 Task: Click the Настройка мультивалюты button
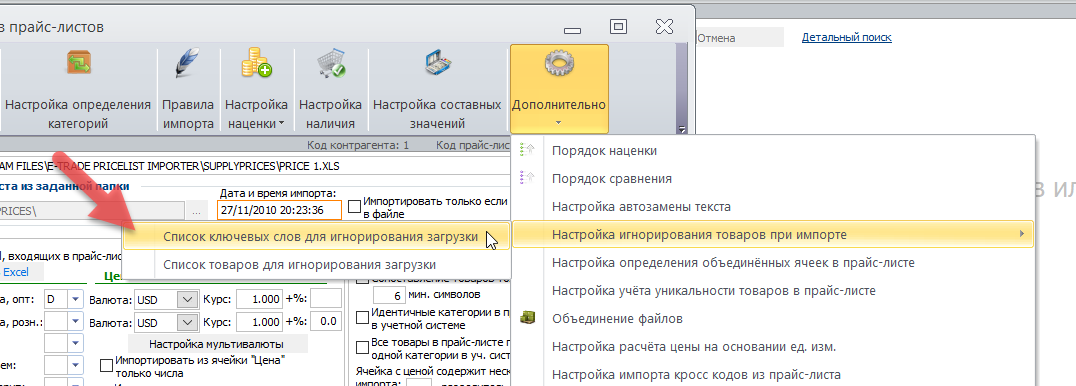tap(218, 343)
